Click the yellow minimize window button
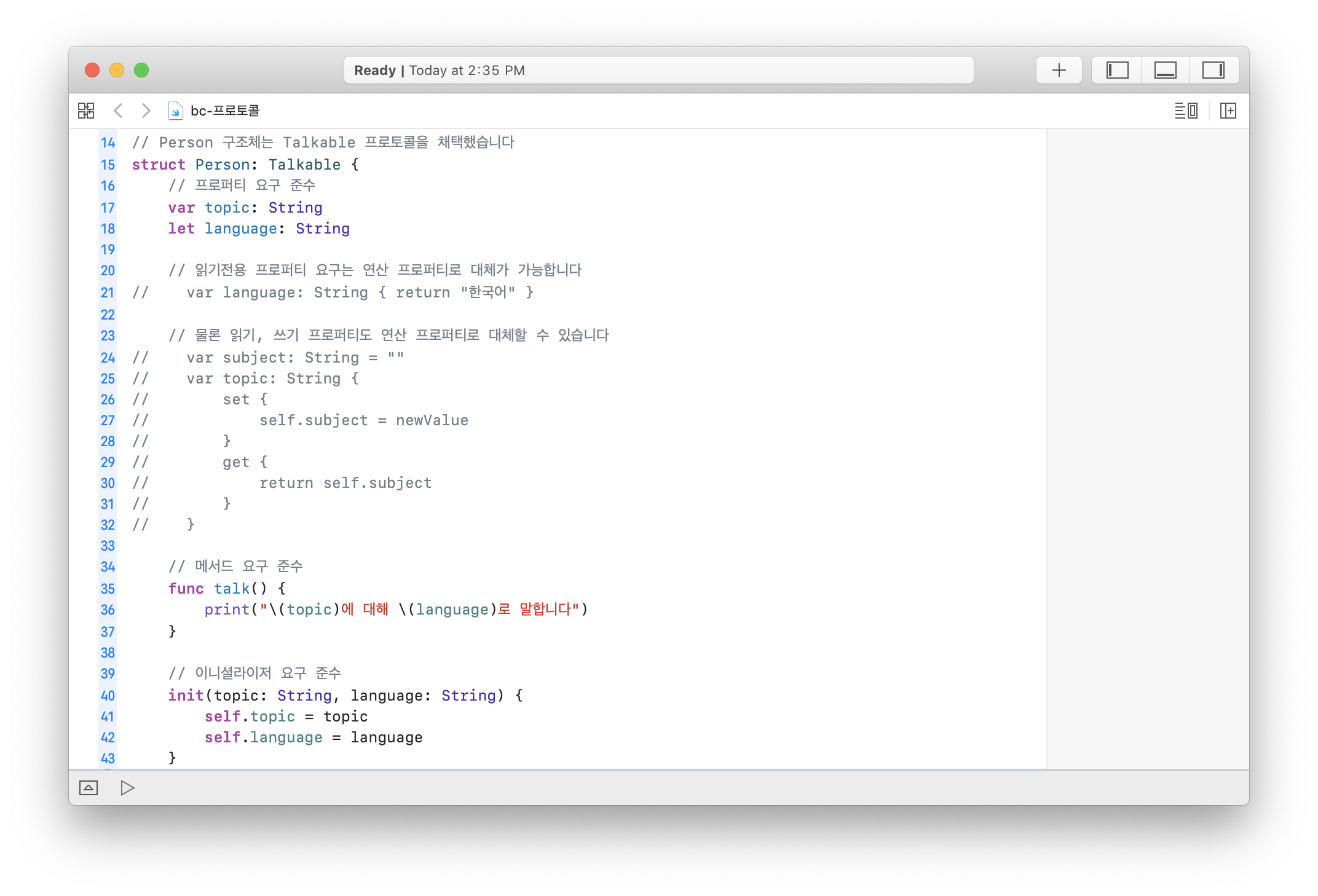 pyautogui.click(x=117, y=70)
